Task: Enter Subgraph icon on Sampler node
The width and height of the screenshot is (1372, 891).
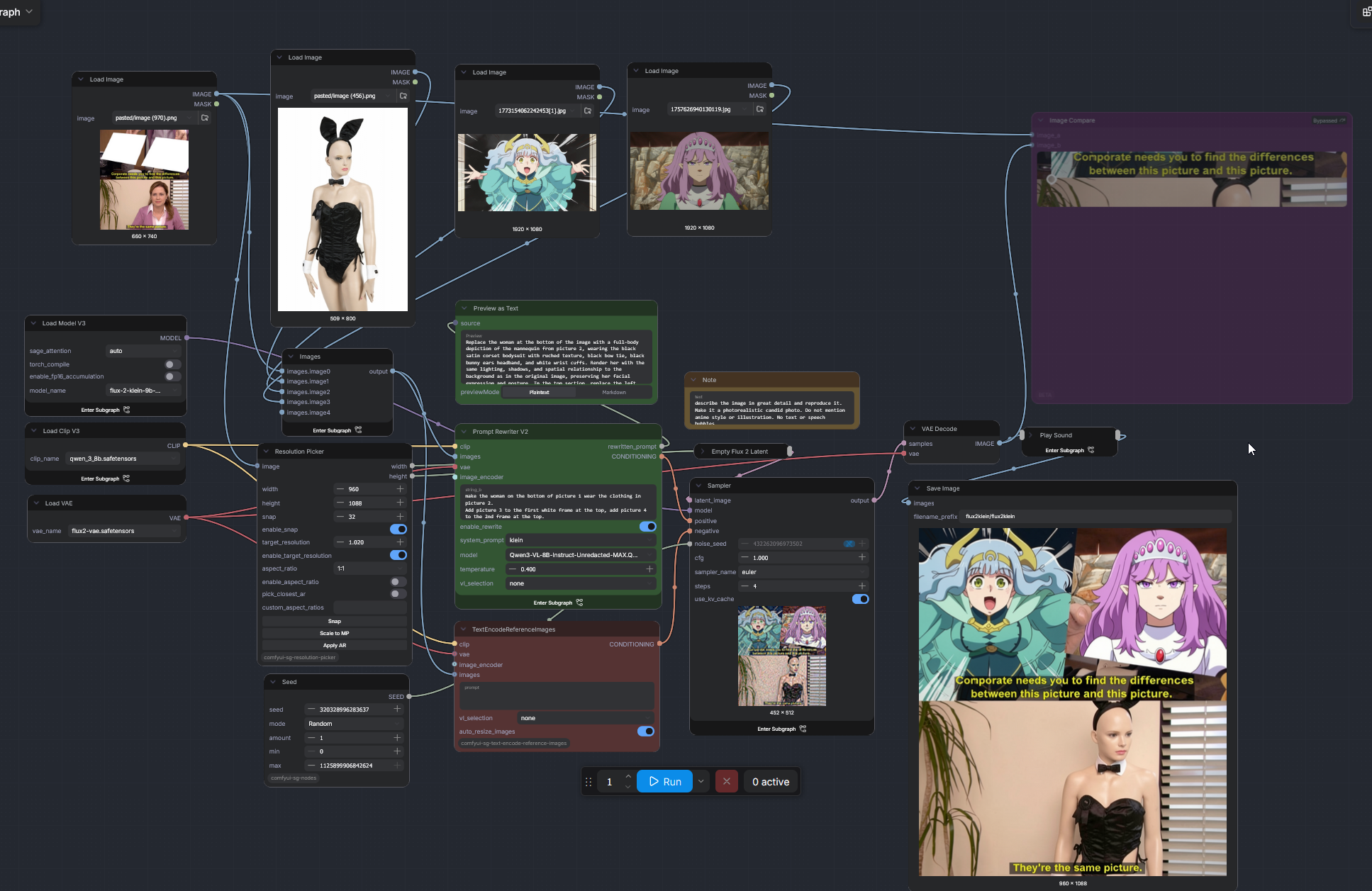Action: coord(803,729)
